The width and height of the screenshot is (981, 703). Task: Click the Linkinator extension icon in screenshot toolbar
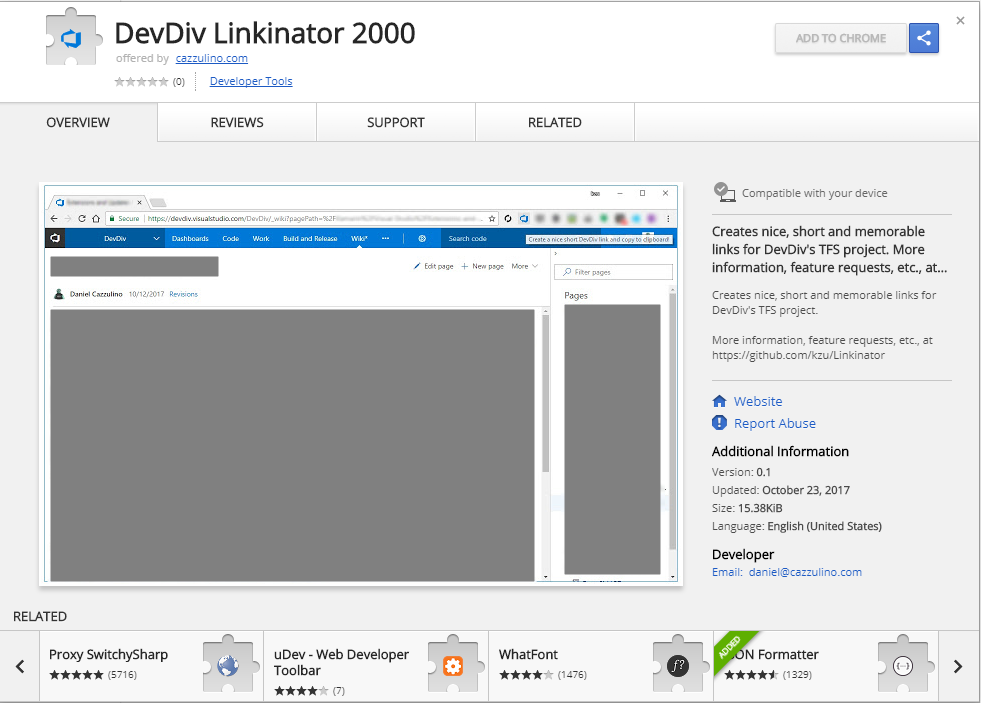click(x=524, y=219)
